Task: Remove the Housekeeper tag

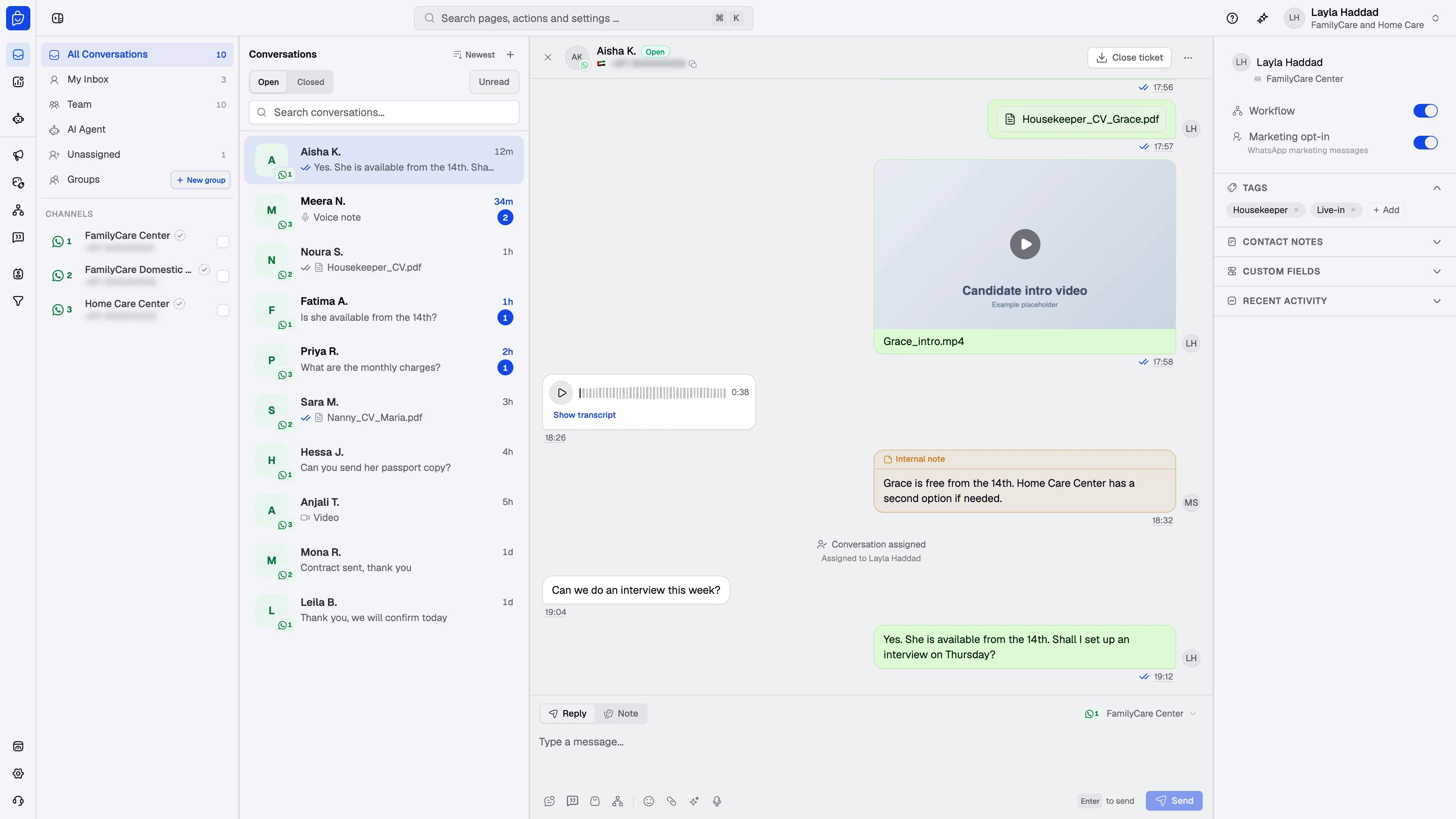Action: coord(1296,210)
